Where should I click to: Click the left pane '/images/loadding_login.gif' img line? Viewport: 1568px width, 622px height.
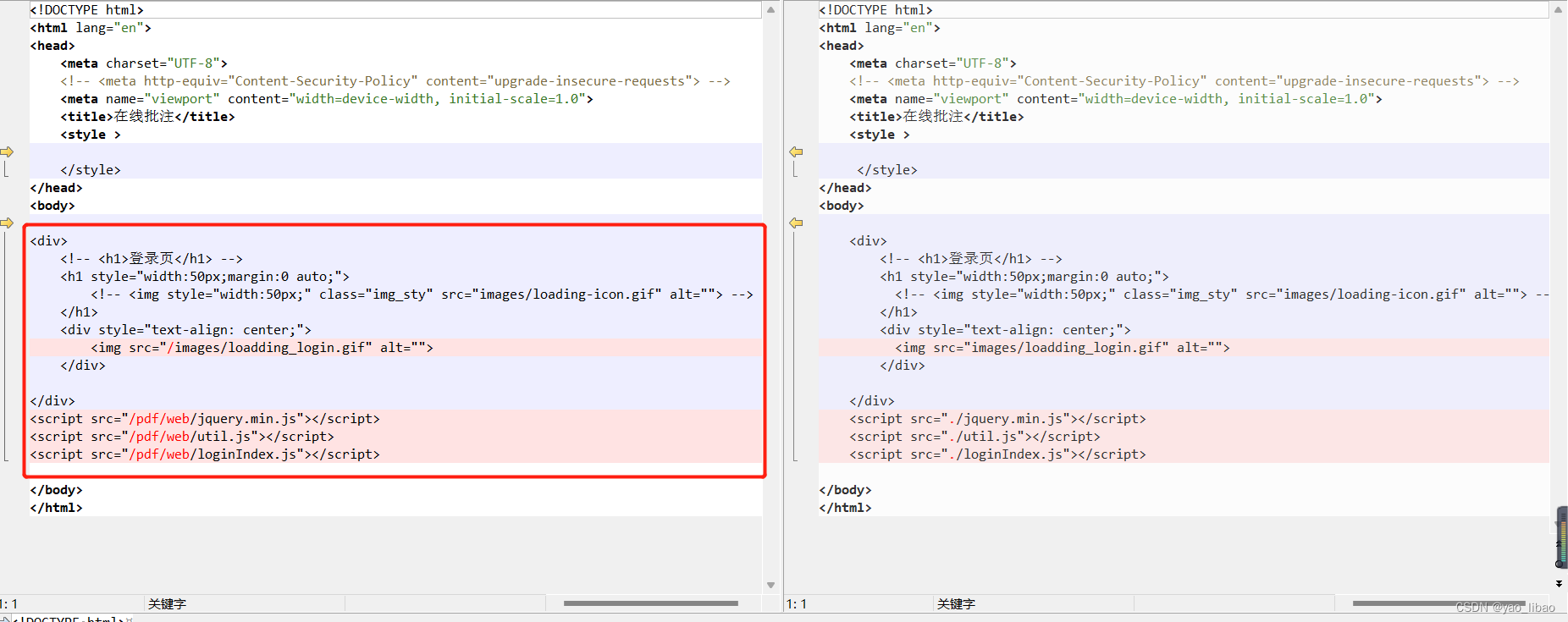point(262,348)
